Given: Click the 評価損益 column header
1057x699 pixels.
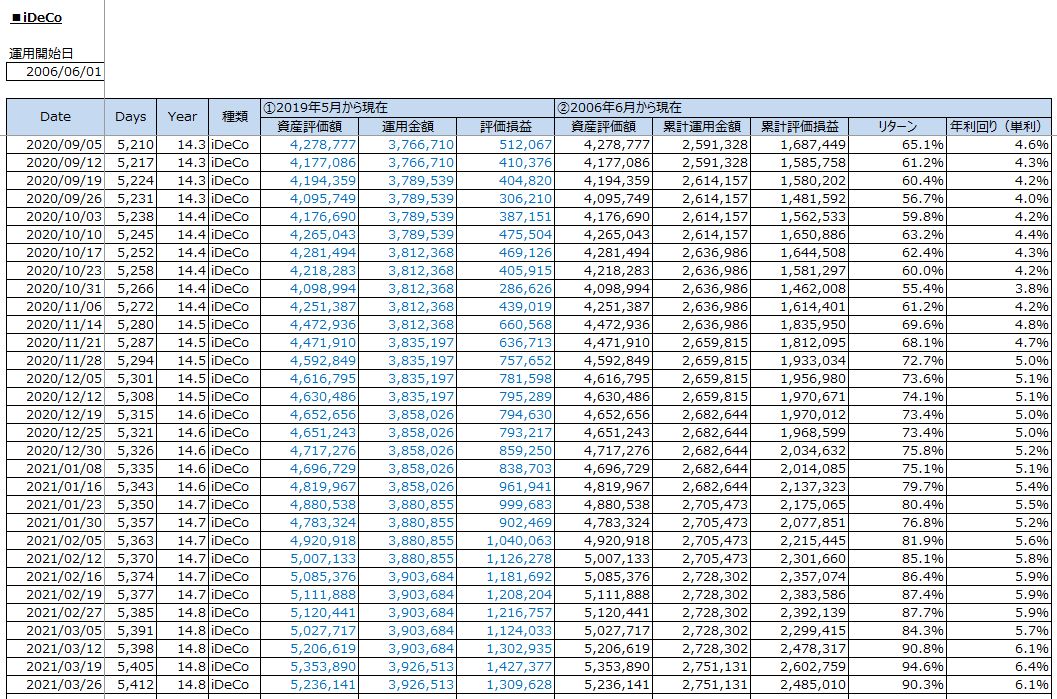Looking at the screenshot, I should pos(505,127).
